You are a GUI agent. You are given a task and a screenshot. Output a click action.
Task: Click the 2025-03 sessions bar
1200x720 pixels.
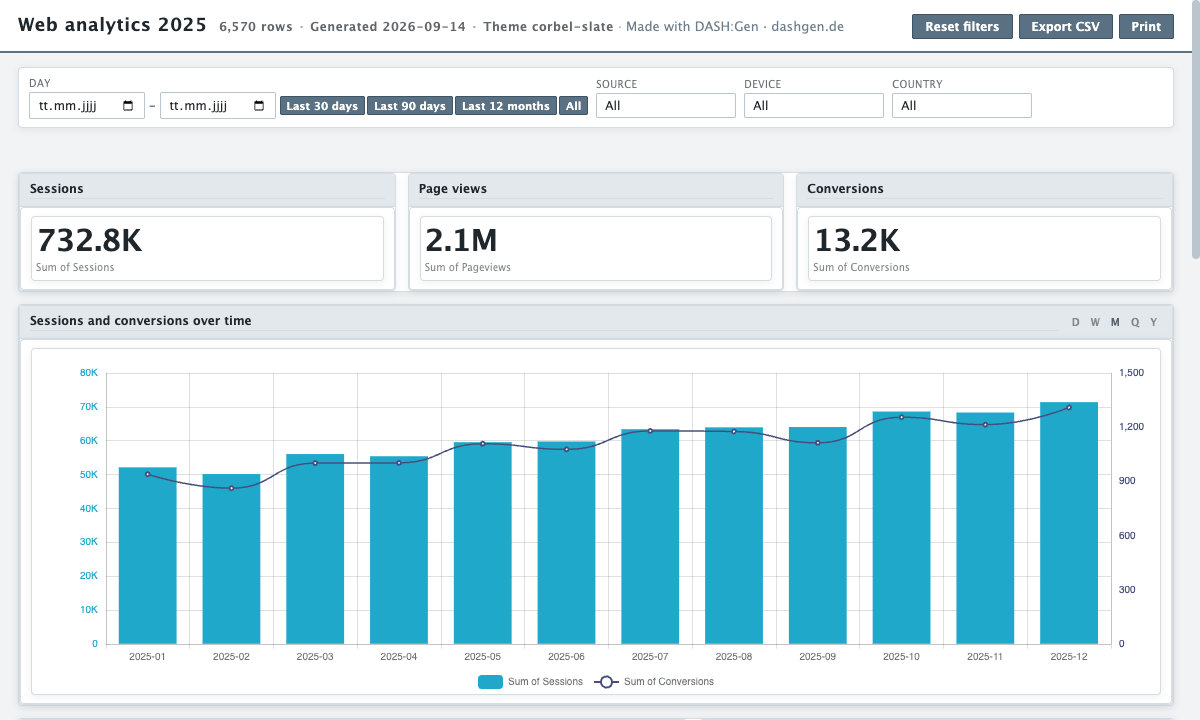click(x=315, y=549)
